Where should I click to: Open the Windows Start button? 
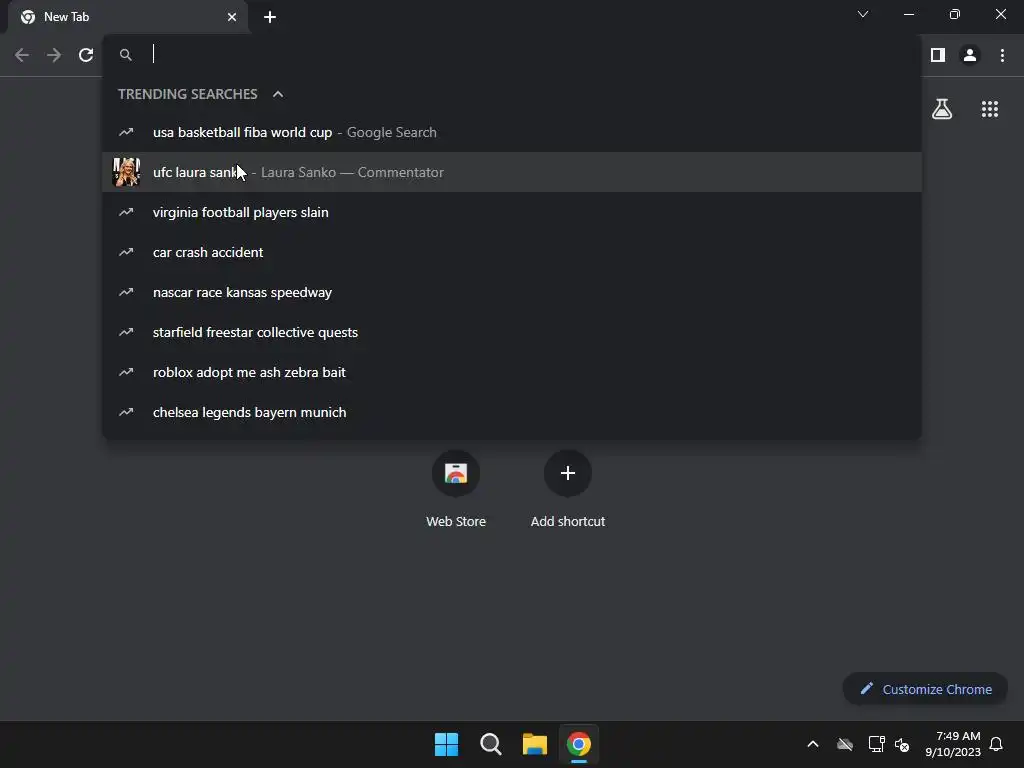(x=447, y=744)
